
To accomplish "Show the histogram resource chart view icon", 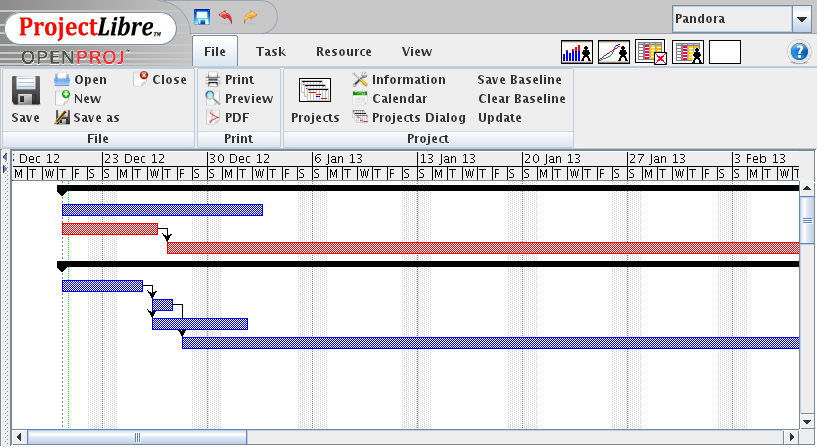I will (577, 52).
